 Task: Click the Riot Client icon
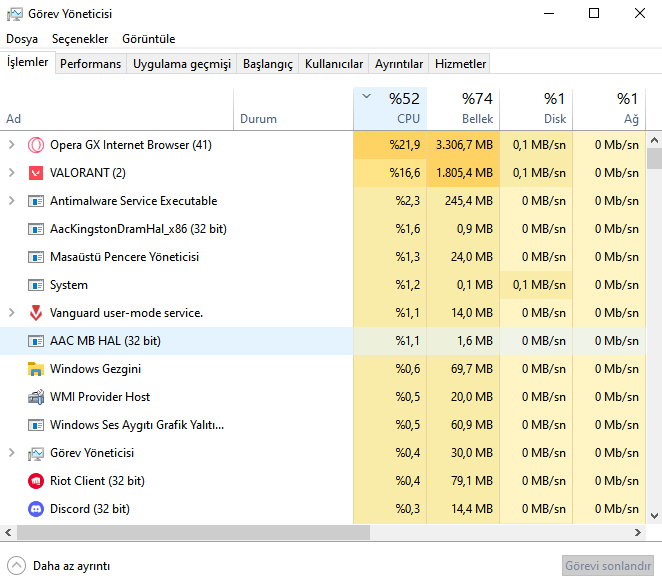coord(36,481)
